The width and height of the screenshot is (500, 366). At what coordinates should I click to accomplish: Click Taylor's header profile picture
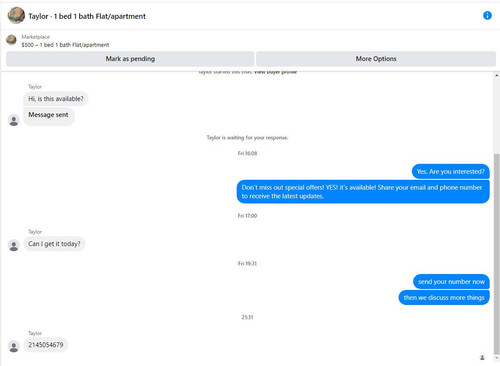pos(16,15)
